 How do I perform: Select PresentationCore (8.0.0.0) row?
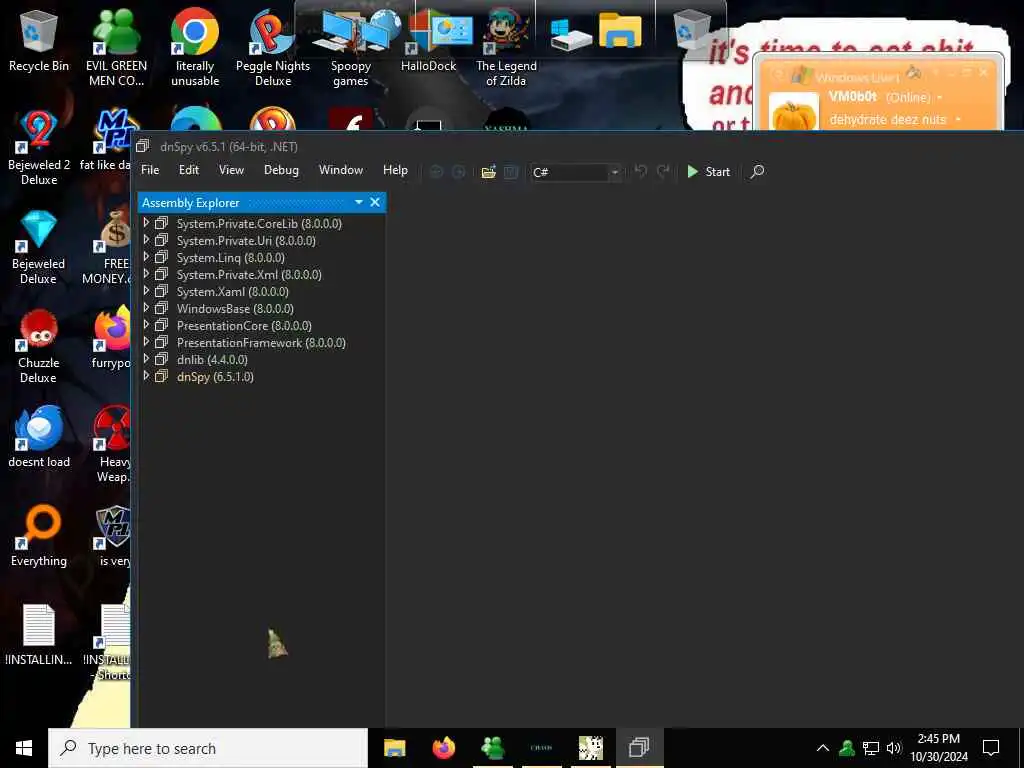244,325
